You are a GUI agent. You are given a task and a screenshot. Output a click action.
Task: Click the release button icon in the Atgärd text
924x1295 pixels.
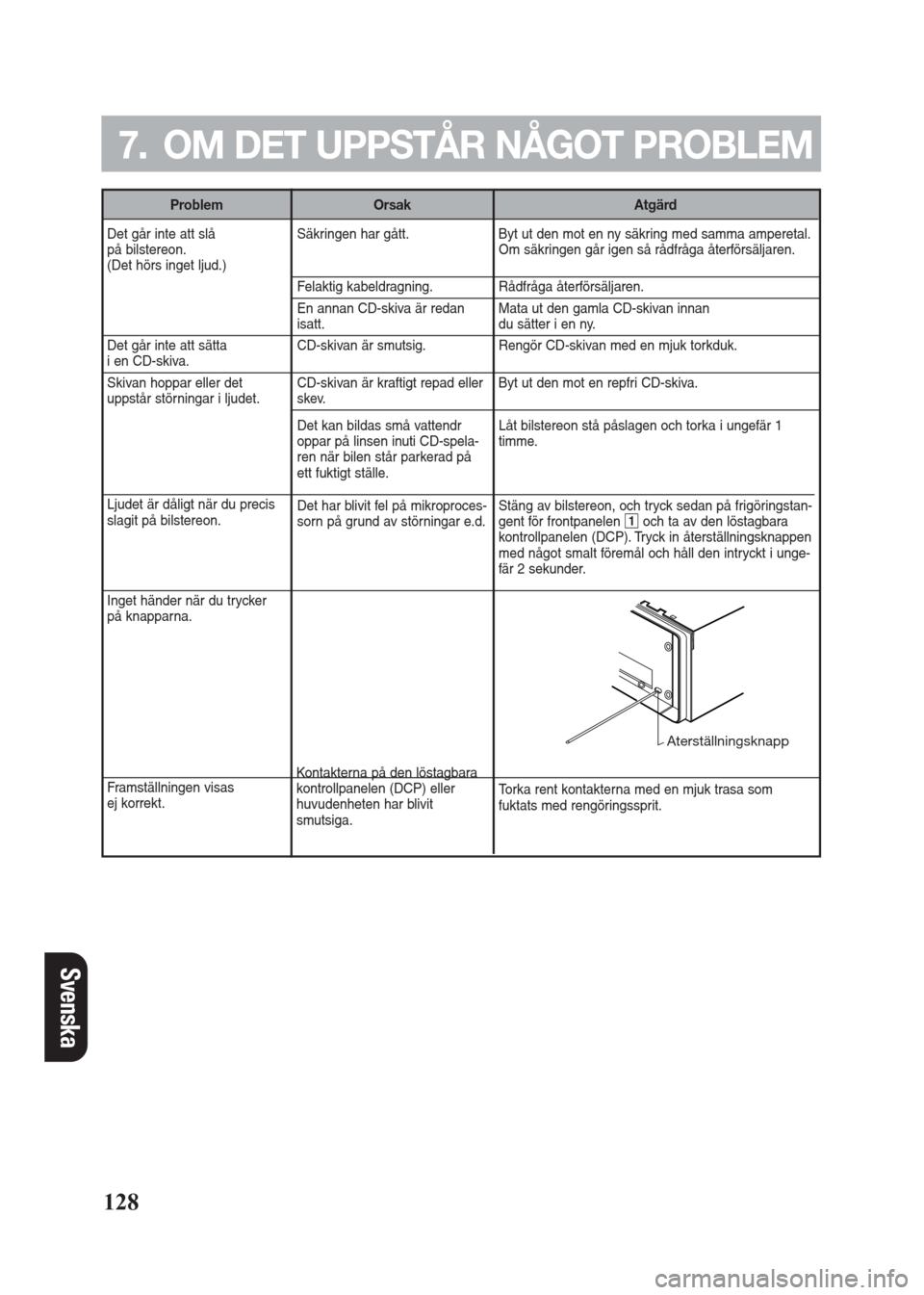click(x=631, y=521)
